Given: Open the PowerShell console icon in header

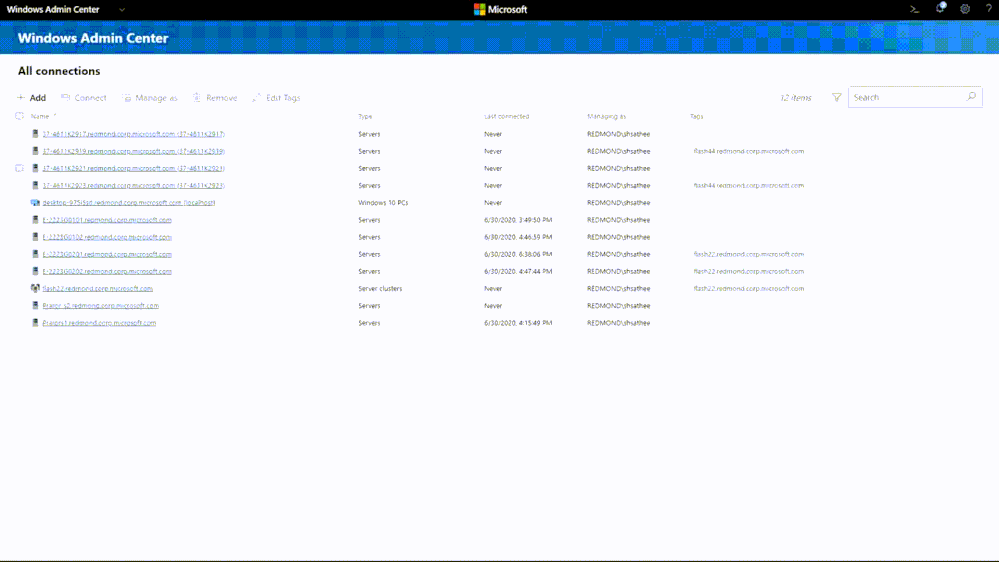Looking at the screenshot, I should click(x=914, y=10).
